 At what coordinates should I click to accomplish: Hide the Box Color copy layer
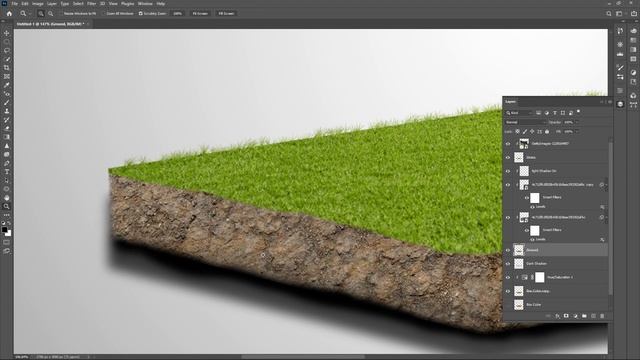508,291
